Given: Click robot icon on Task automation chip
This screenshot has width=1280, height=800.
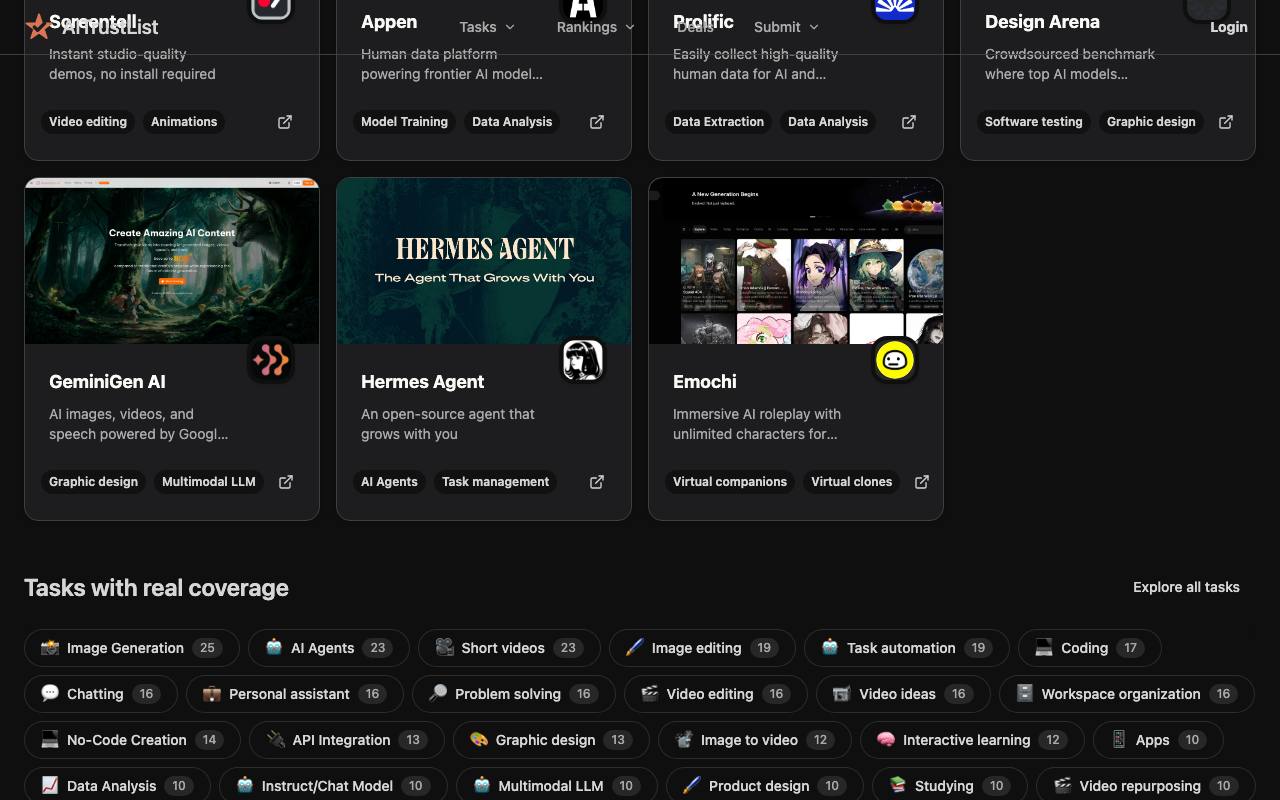Looking at the screenshot, I should pos(830,648).
